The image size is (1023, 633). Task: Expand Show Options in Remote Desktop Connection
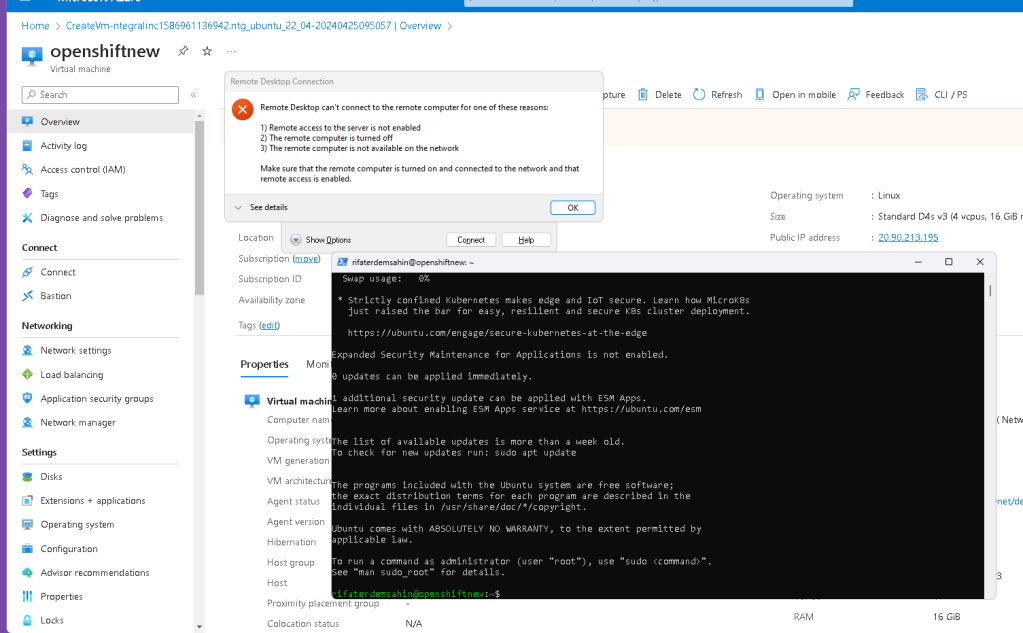click(x=320, y=239)
